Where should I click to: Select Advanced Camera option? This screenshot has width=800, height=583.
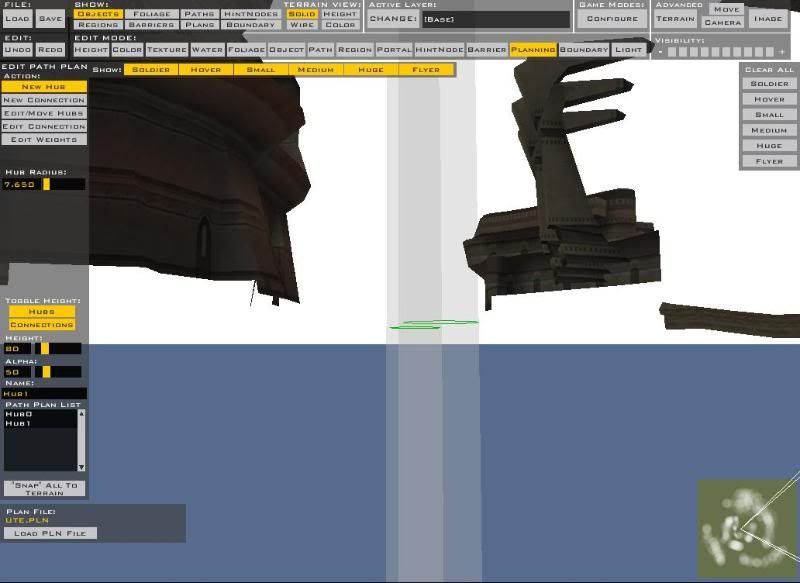click(x=723, y=22)
